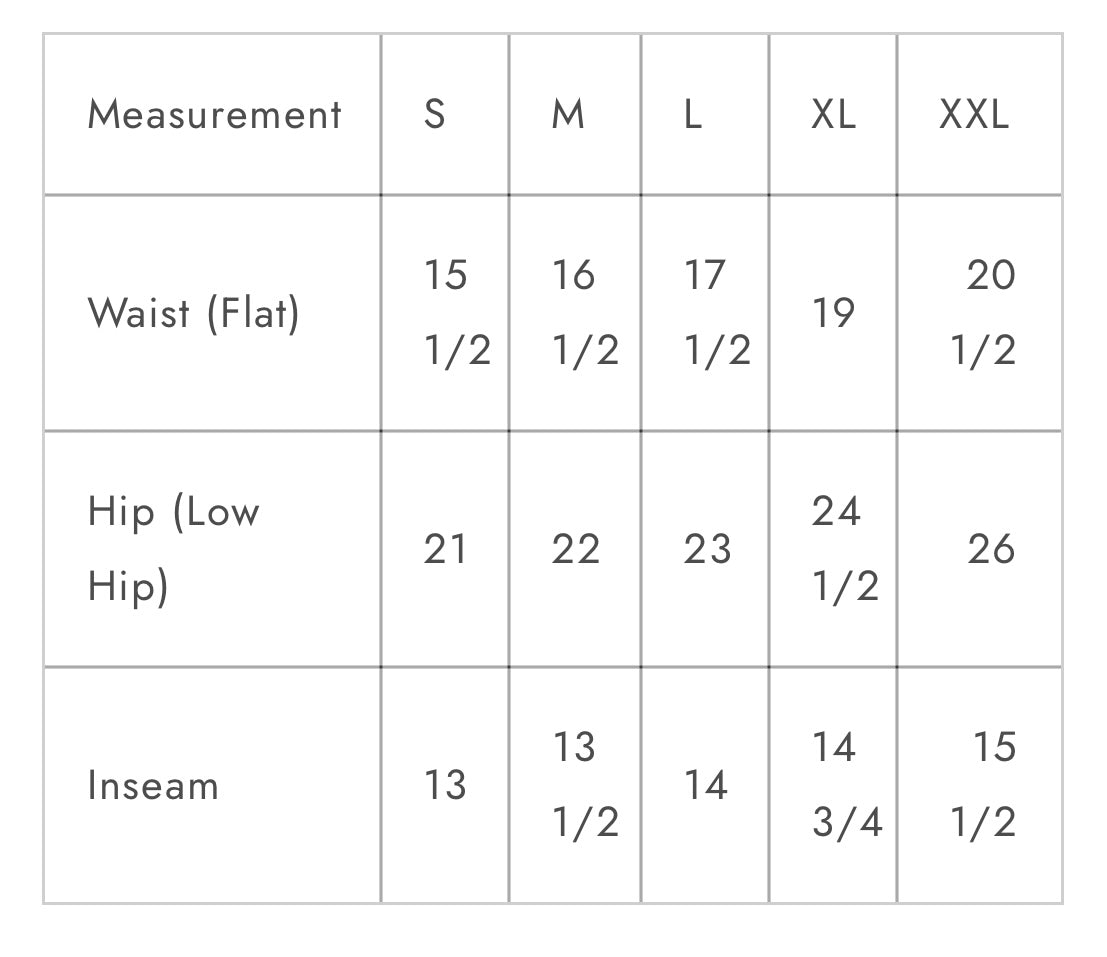Click the hip value 23 for L

[x=707, y=549]
